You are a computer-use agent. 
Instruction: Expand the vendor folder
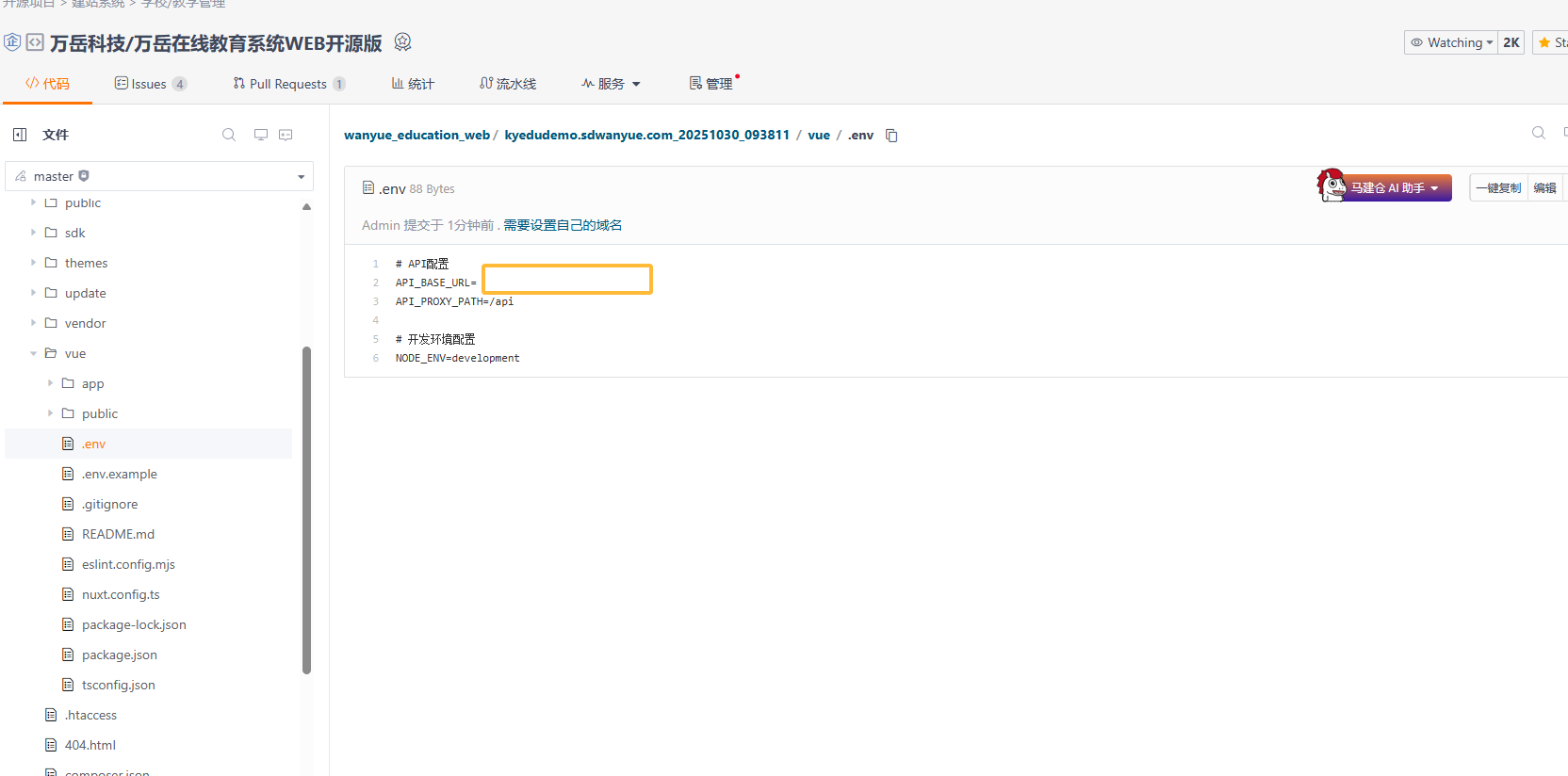pos(33,323)
